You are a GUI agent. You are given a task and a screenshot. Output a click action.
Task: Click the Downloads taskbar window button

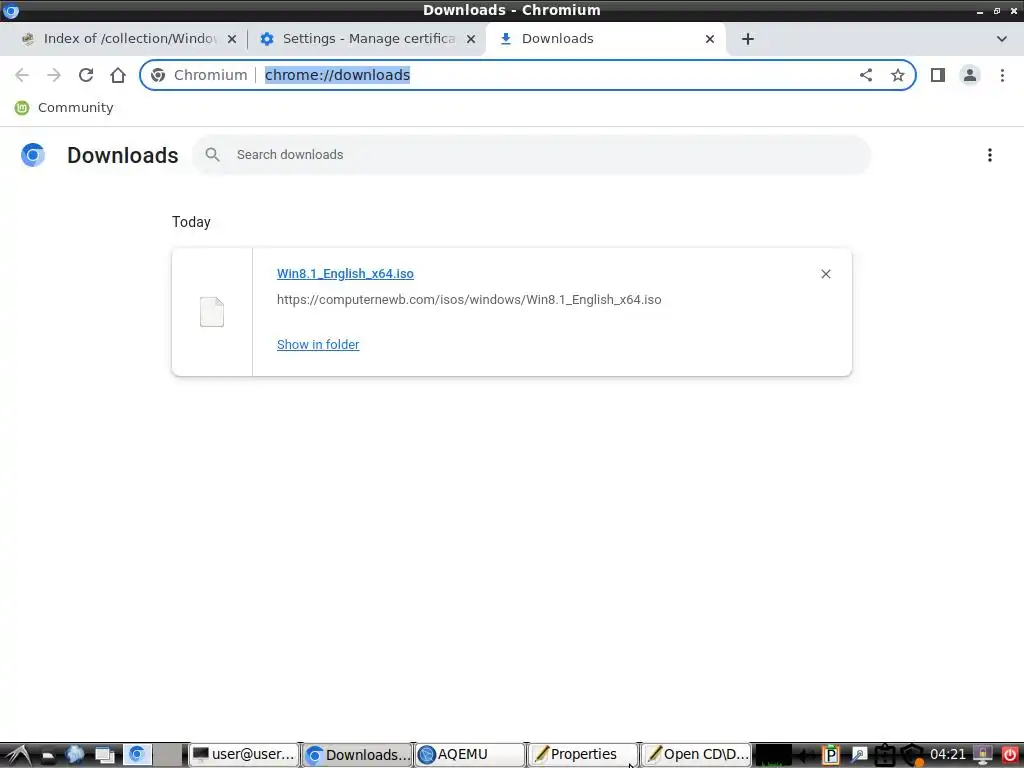coord(357,755)
